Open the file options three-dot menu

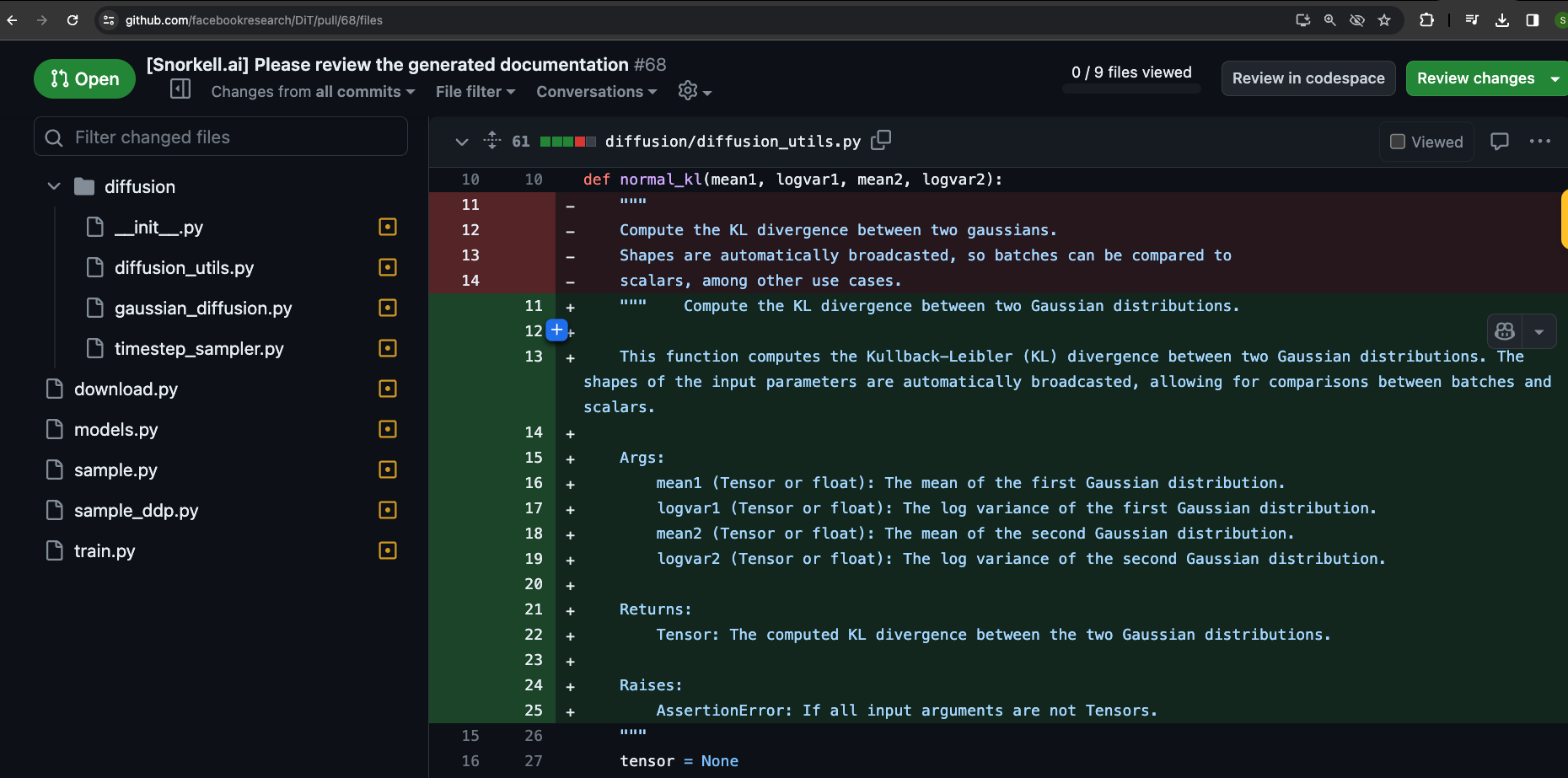[1539, 142]
